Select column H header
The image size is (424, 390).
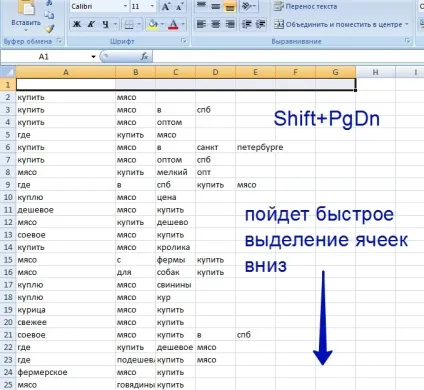pyautogui.click(x=375, y=72)
